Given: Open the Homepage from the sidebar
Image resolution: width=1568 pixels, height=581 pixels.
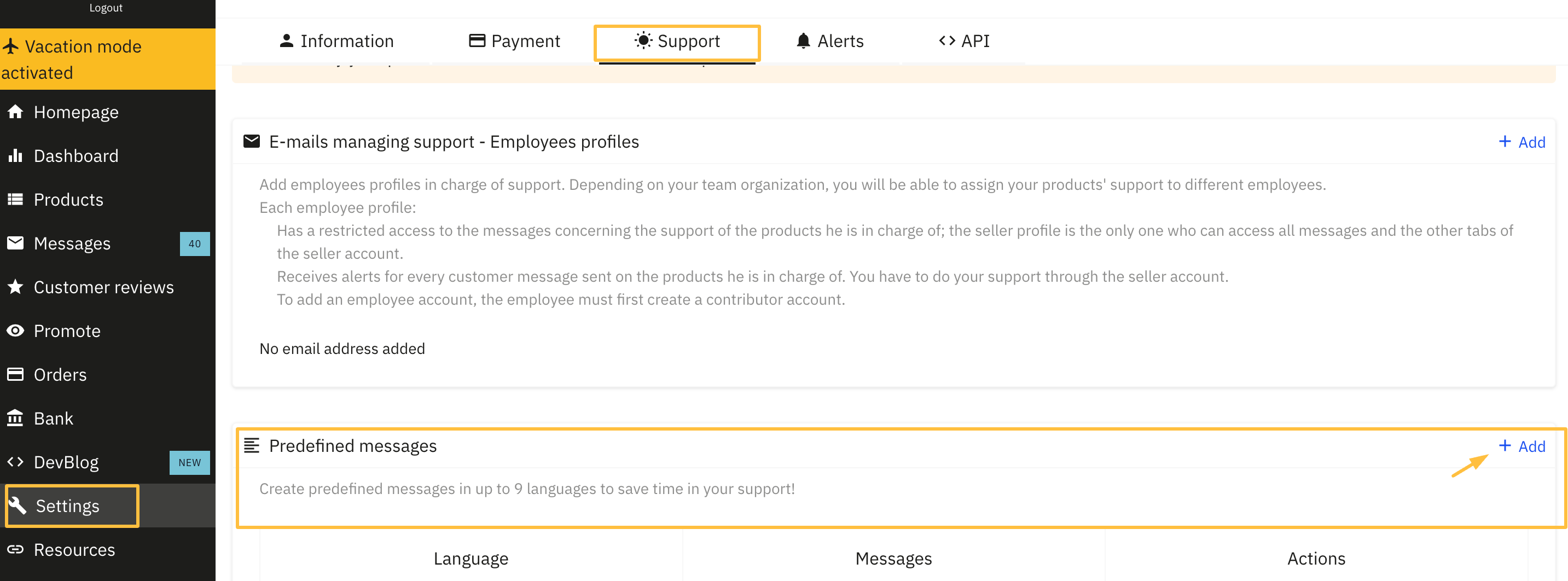Looking at the screenshot, I should tap(76, 112).
